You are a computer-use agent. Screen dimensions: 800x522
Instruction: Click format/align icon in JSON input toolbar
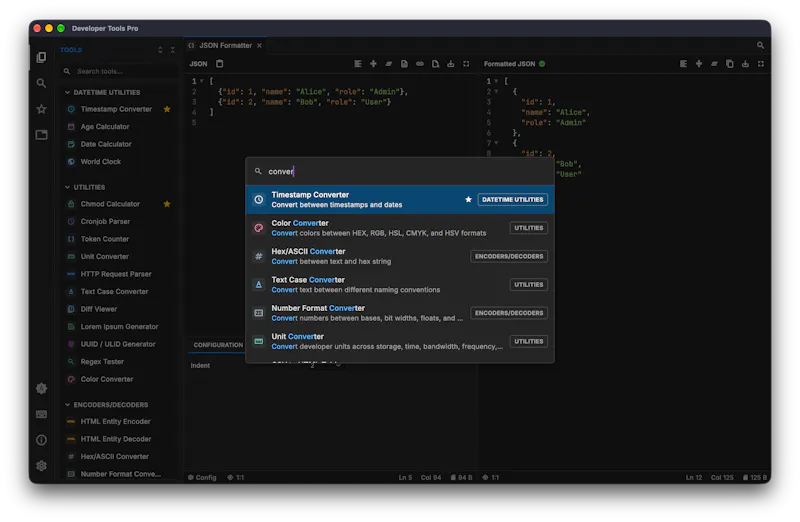[358, 64]
